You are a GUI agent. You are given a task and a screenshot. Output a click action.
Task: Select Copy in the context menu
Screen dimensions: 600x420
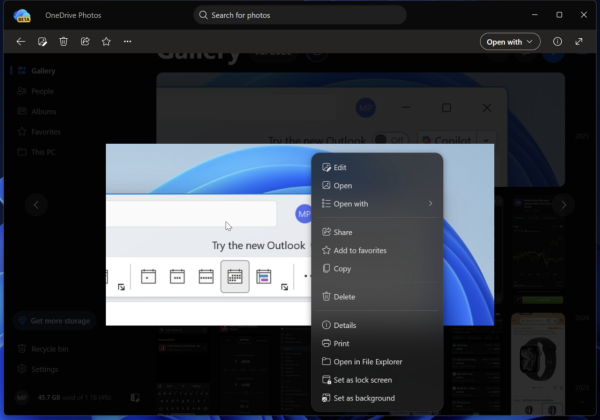tap(377, 269)
